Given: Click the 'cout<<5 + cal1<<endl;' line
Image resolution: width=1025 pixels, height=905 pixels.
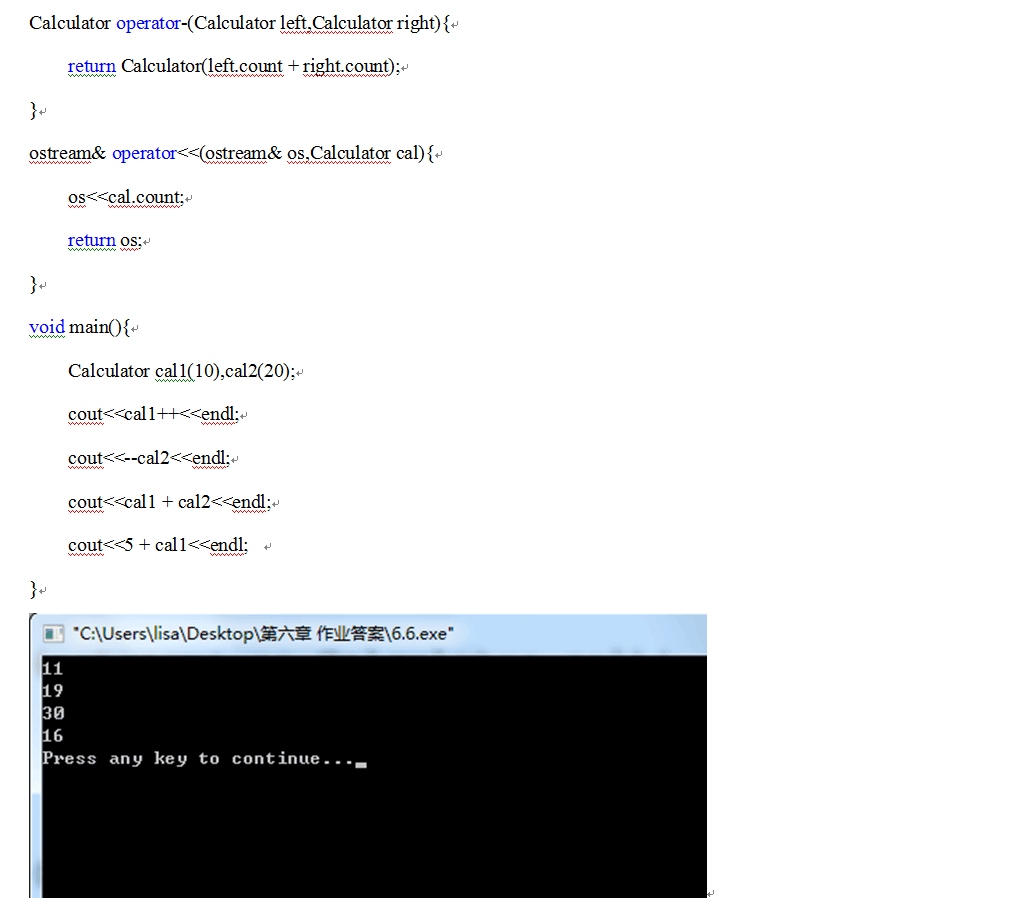Looking at the screenshot, I should pyautogui.click(x=158, y=546).
